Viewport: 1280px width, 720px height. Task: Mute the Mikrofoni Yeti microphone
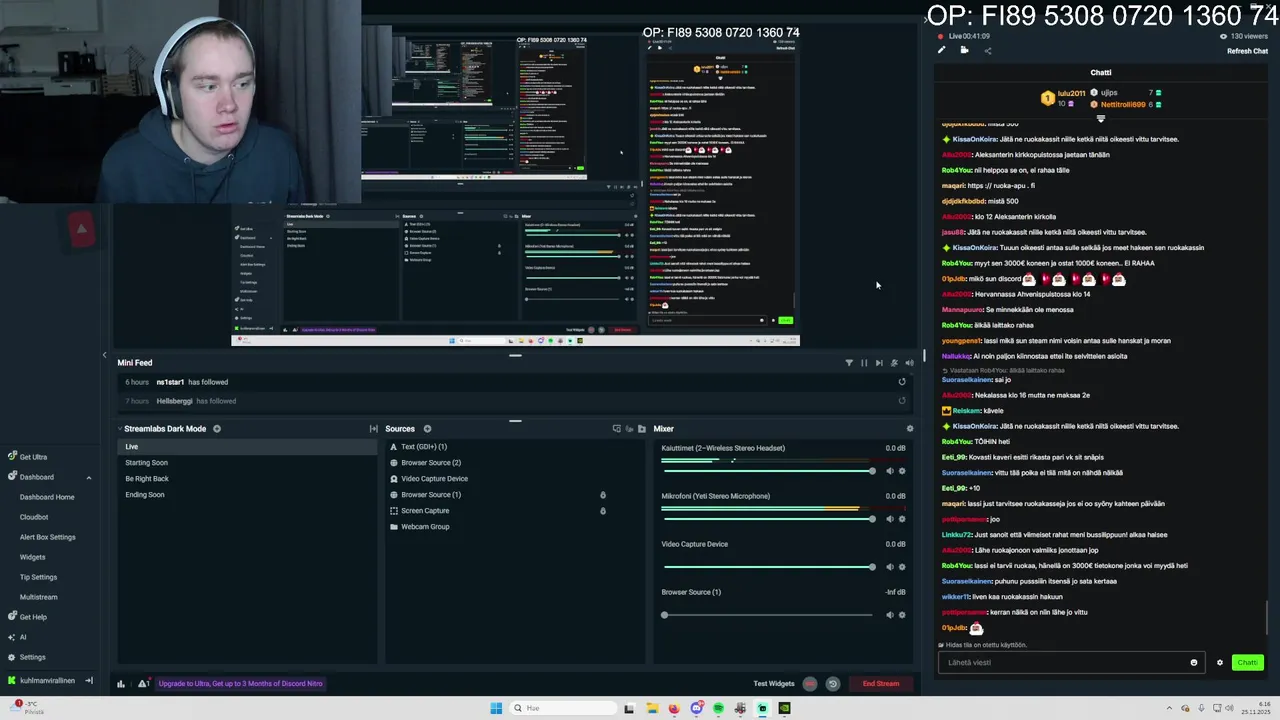tap(889, 519)
